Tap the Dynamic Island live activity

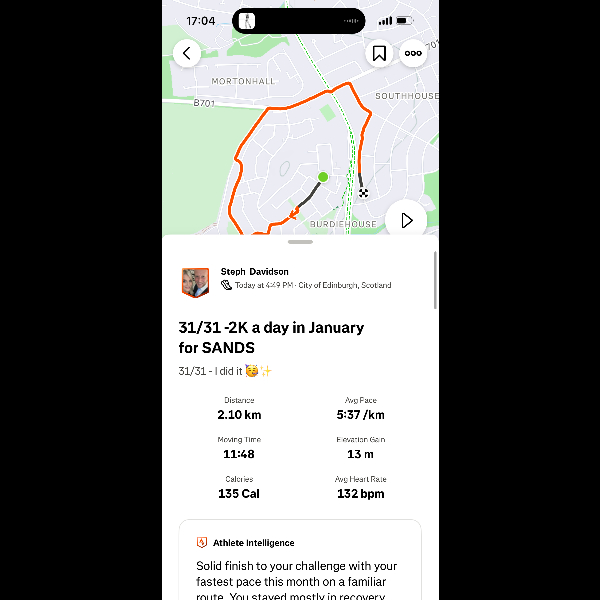(x=298, y=21)
